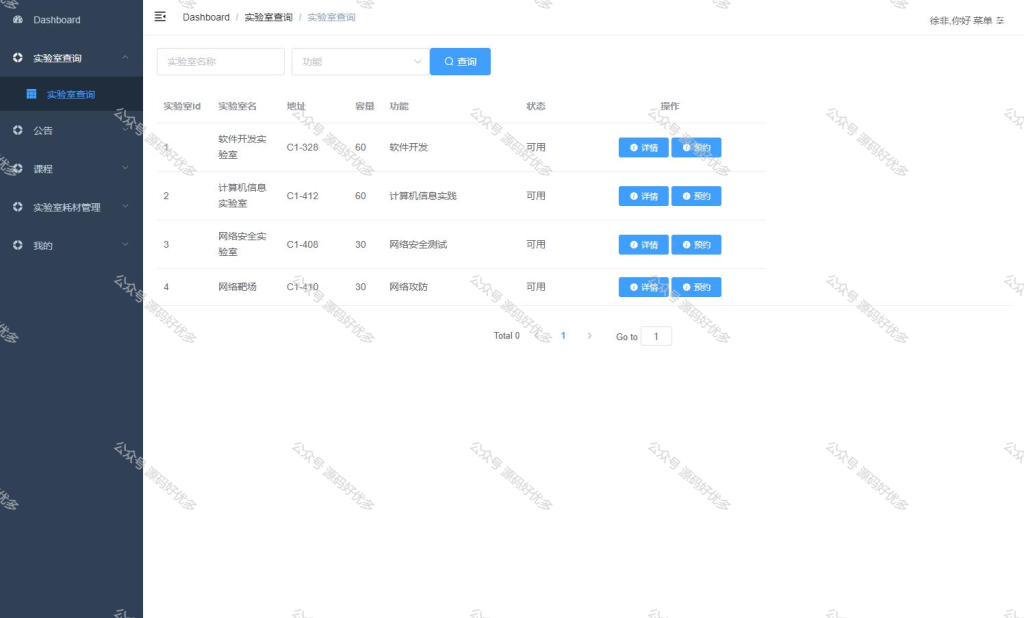Click 预约 for 计算机信息实验室
Viewport: 1024px width, 618px height.
(696, 196)
